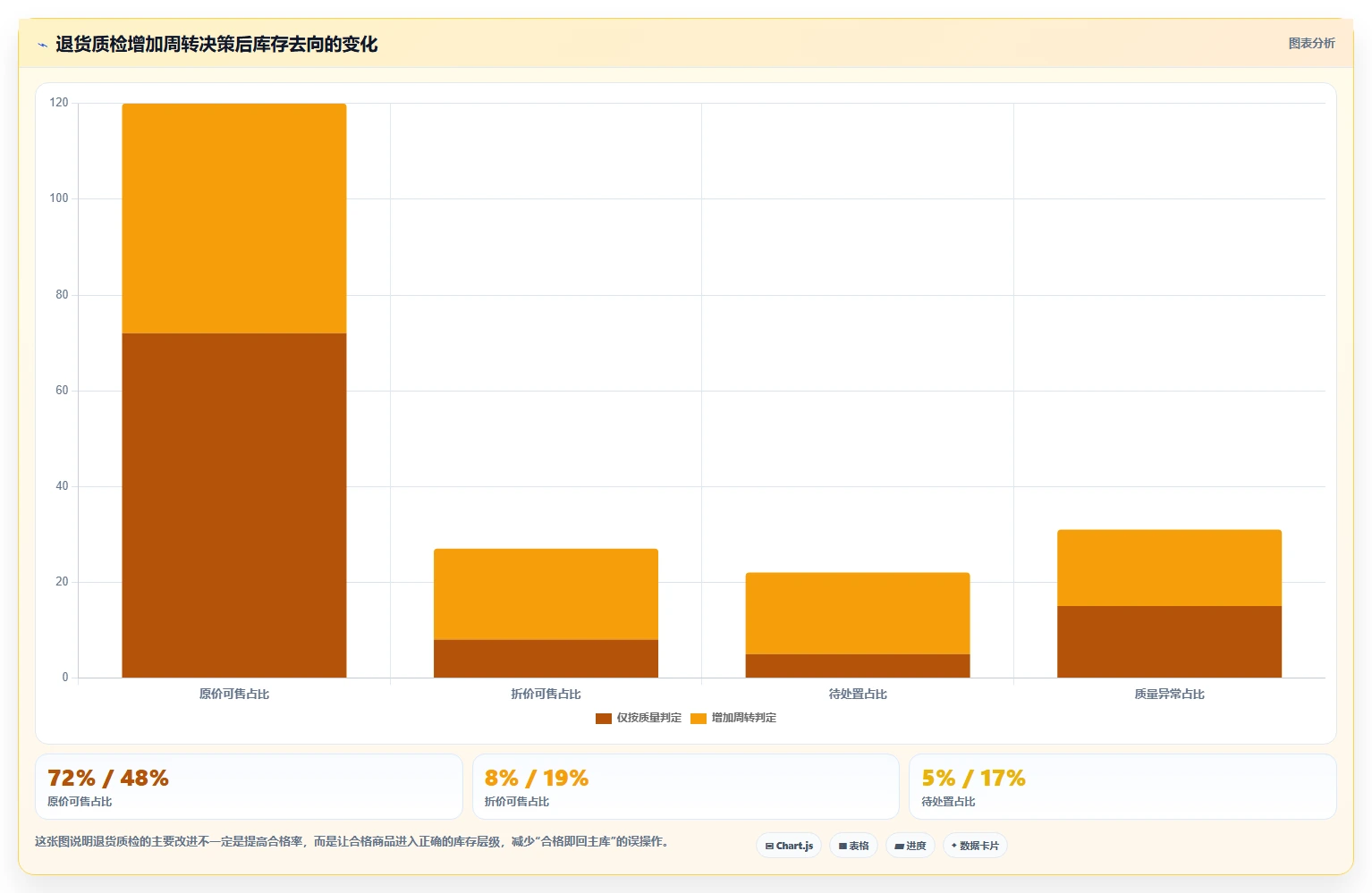Click the summary note starting 这张图说明退货质检

pyautogui.click(x=352, y=842)
